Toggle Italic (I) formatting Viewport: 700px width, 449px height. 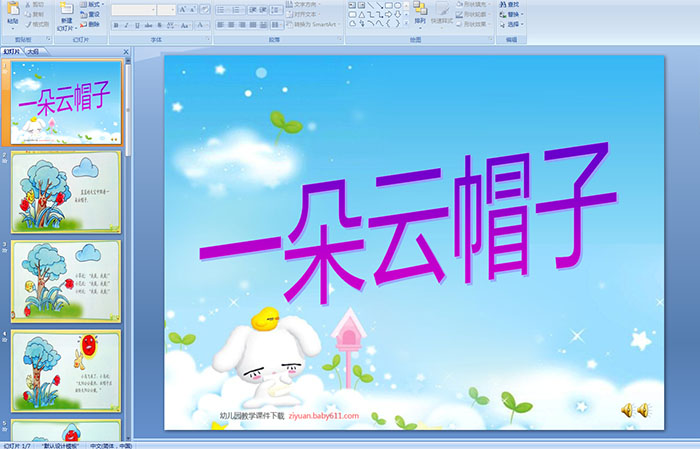coord(126,25)
